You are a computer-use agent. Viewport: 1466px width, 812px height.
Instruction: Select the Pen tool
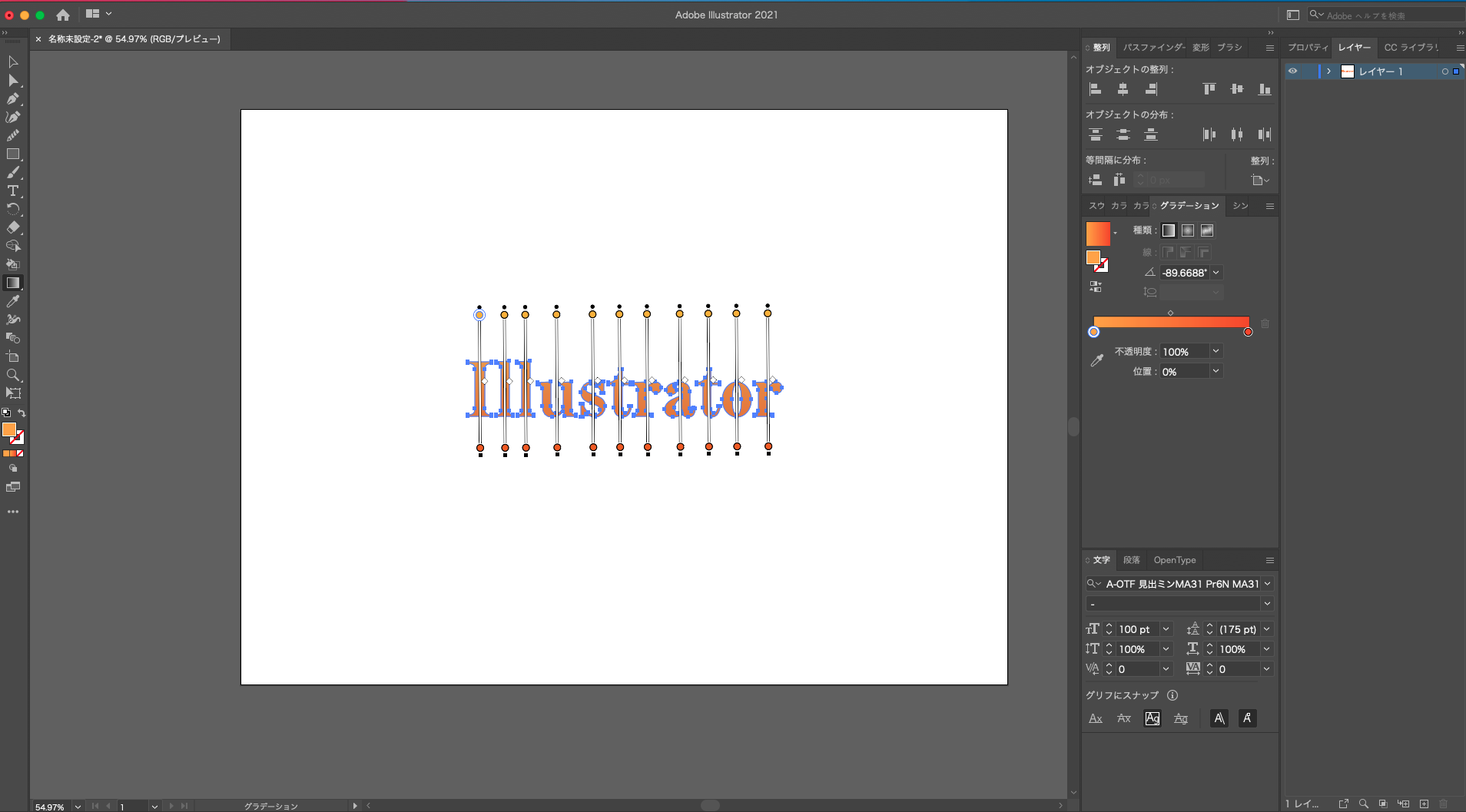pyautogui.click(x=13, y=99)
